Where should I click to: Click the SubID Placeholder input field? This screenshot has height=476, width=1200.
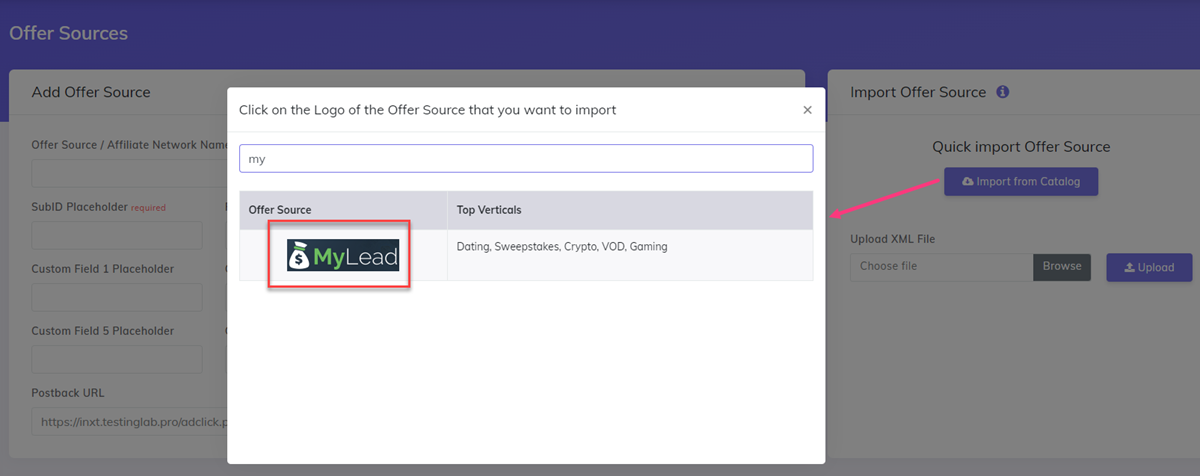pos(117,236)
